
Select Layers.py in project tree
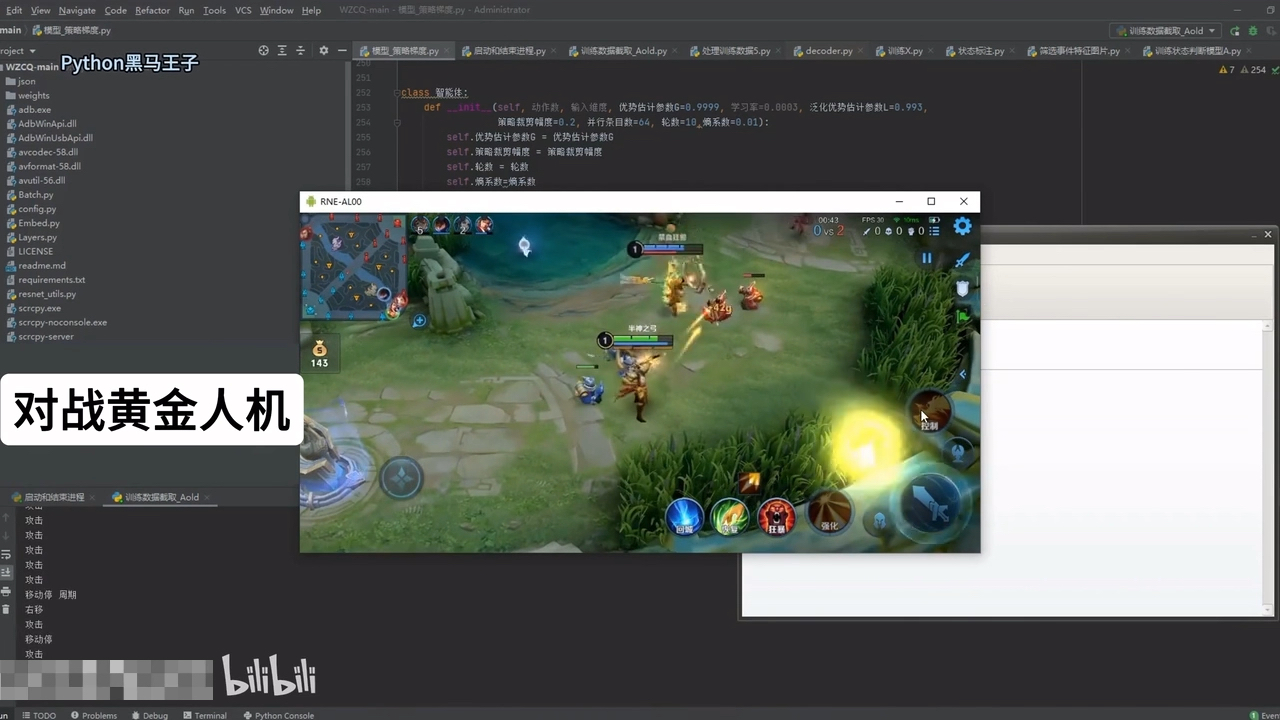click(37, 237)
